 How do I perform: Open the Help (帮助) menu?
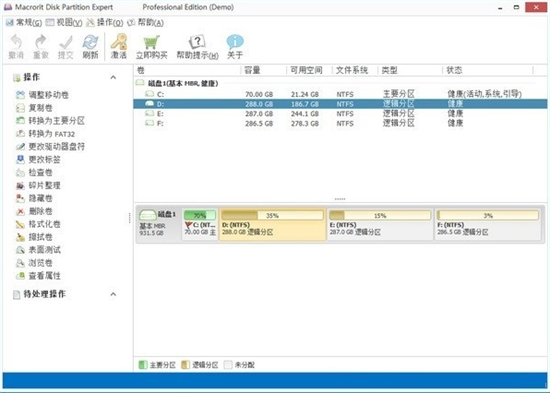pyautogui.click(x=146, y=23)
